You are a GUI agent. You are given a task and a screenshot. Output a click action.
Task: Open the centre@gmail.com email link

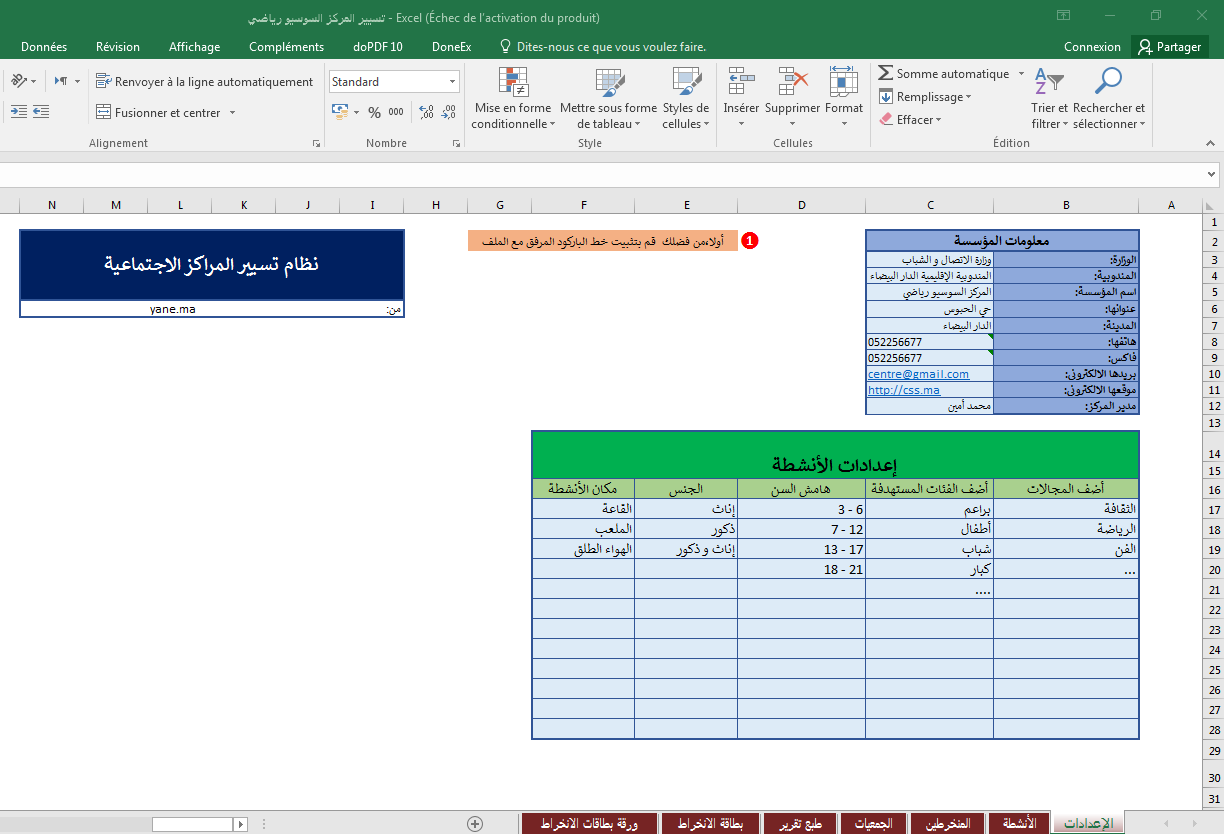click(x=921, y=374)
